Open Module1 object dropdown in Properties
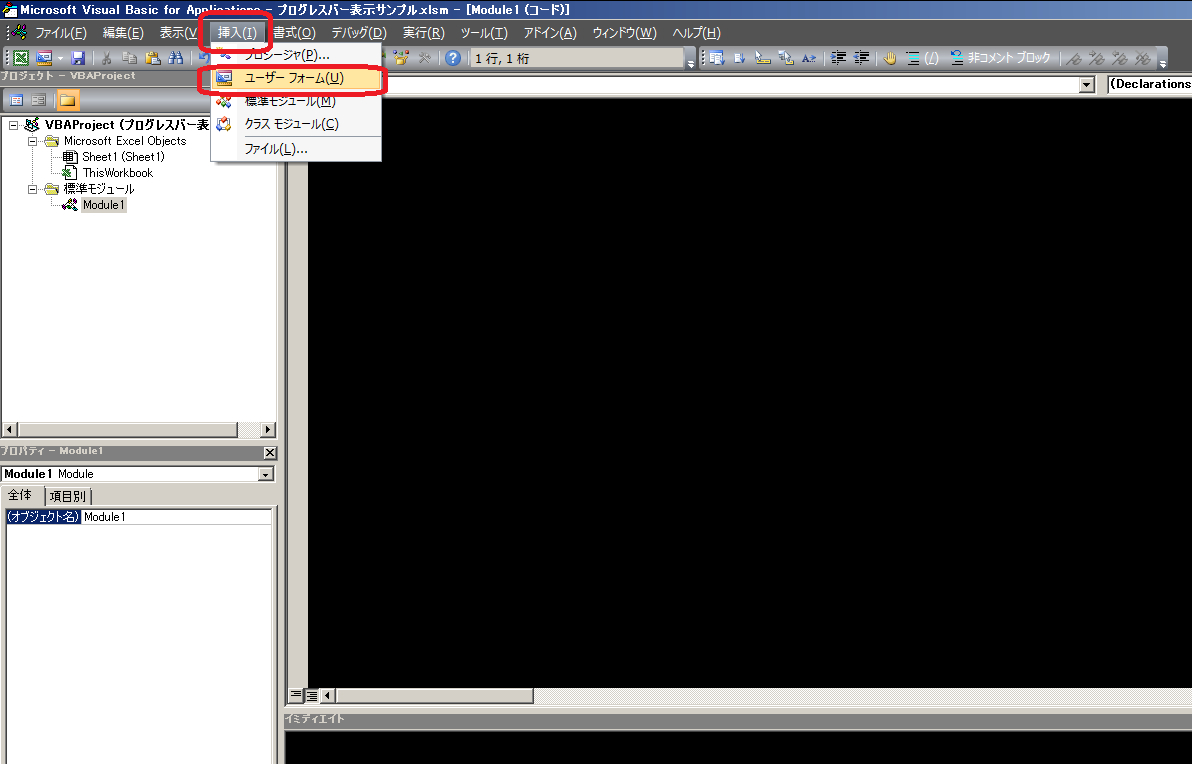Screen dimensions: 1192x764 265,474
